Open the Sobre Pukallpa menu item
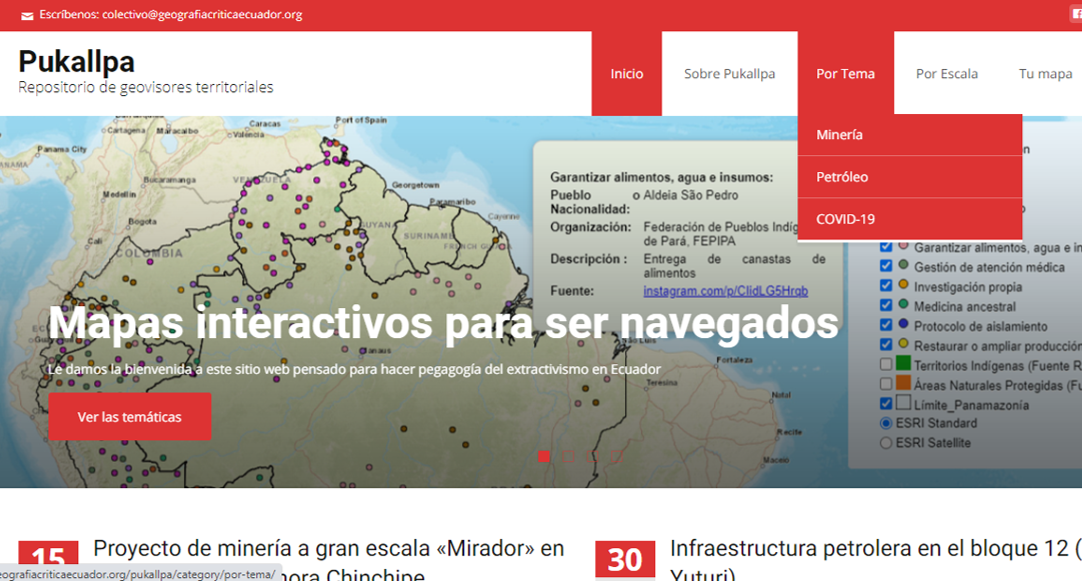Viewport: 1082px width, 581px height. pyautogui.click(x=729, y=74)
